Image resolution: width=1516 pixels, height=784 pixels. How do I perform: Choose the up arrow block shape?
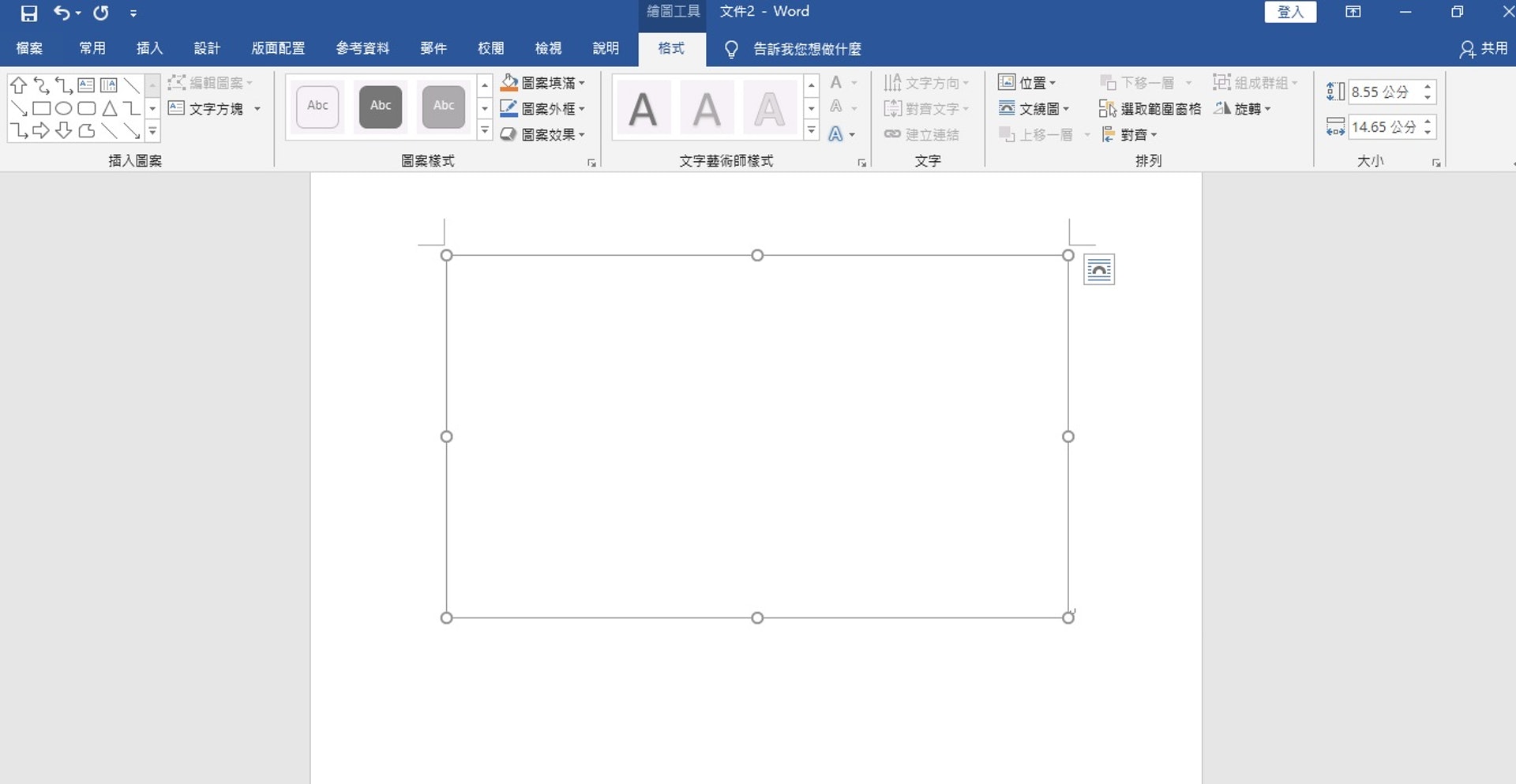(19, 85)
